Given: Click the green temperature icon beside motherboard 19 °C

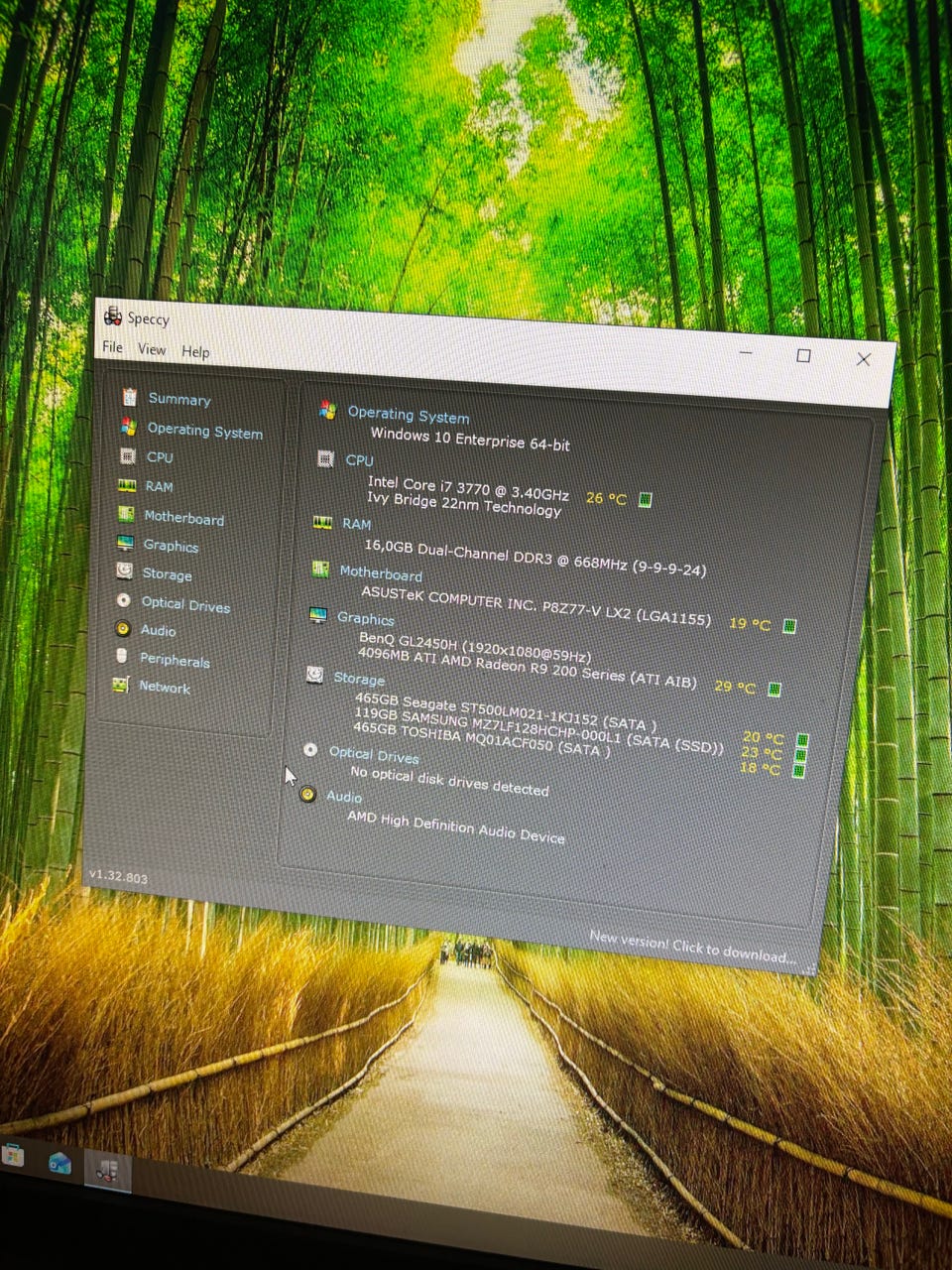Looking at the screenshot, I should pyautogui.click(x=789, y=626).
